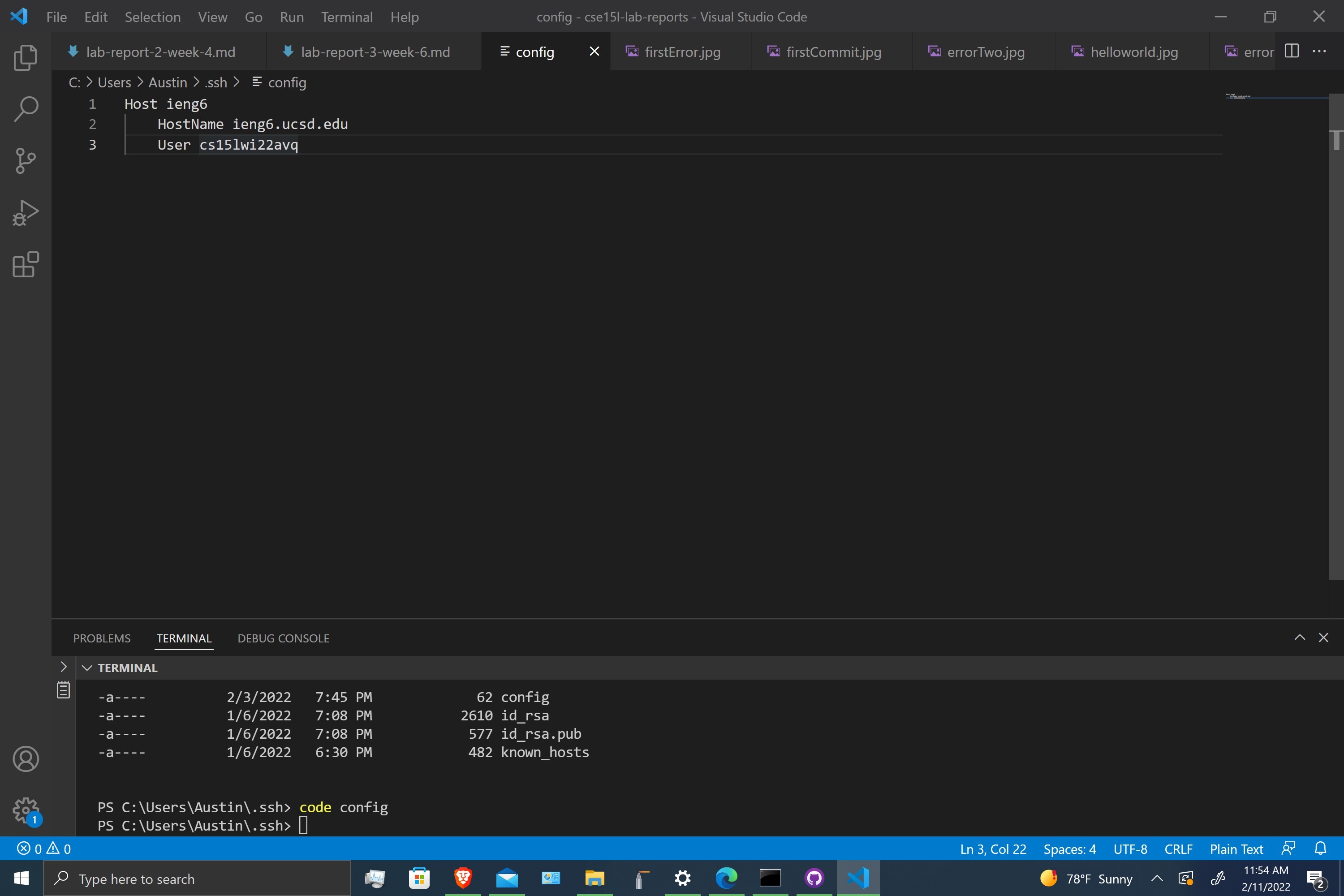Open the editor More Actions ellipsis

coord(1319,52)
